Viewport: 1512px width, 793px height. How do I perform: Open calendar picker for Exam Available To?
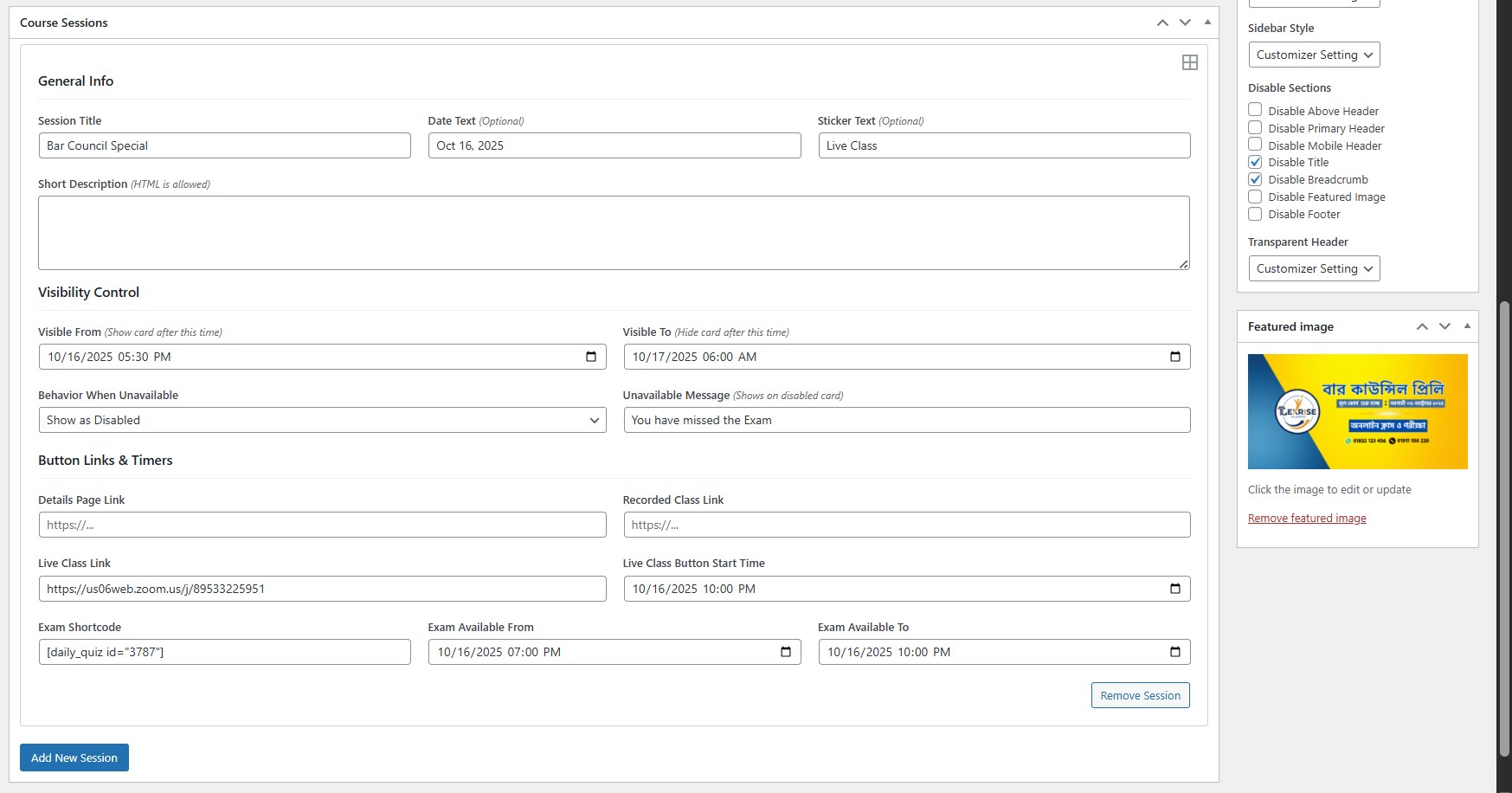coord(1174,652)
